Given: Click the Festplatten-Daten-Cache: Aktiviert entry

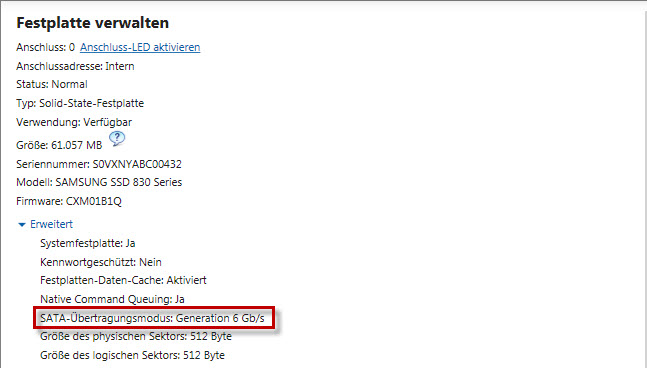Looking at the screenshot, I should click(123, 281).
